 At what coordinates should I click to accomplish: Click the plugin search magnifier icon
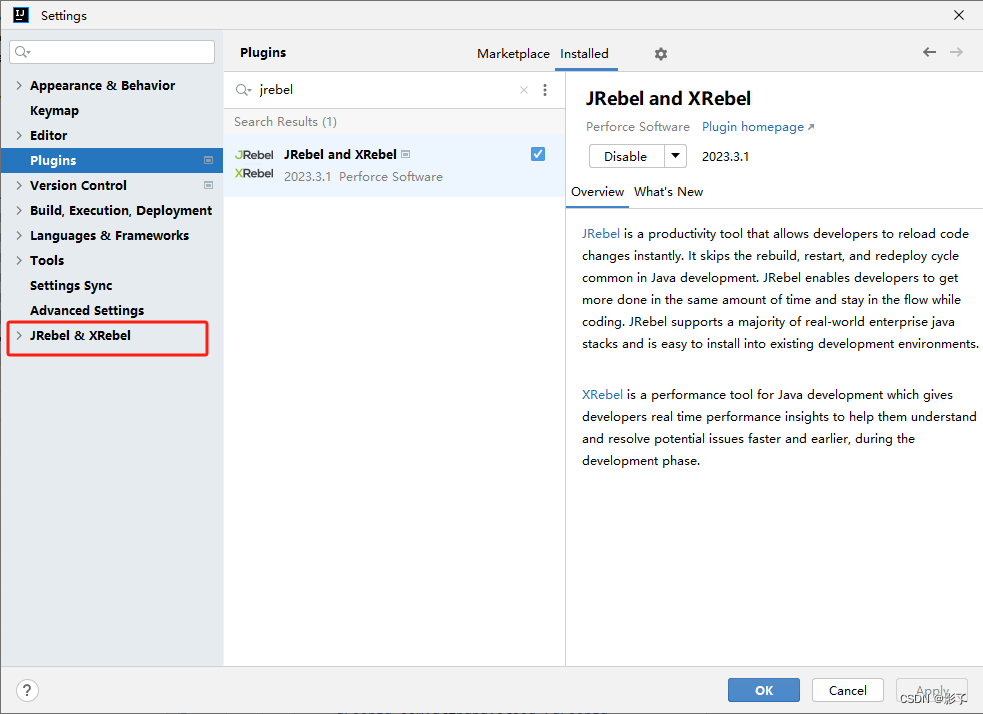coord(243,90)
